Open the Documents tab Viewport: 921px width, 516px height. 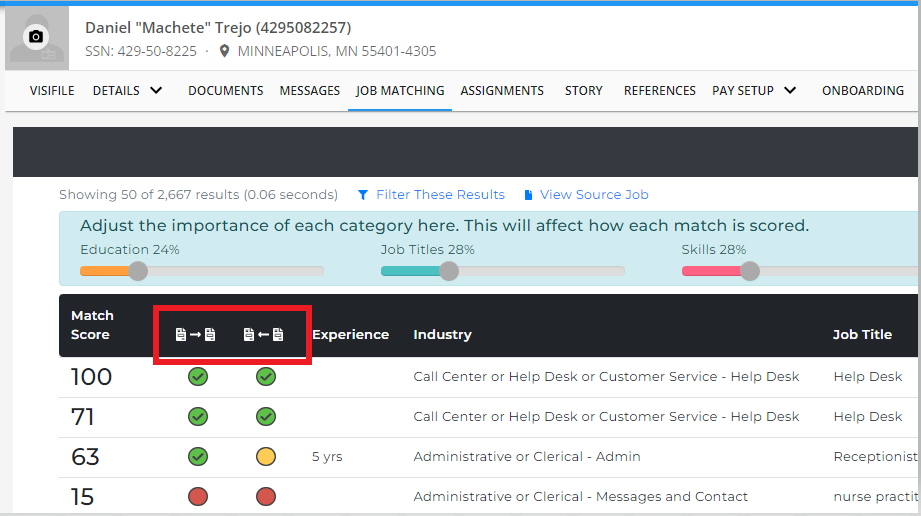pos(226,91)
